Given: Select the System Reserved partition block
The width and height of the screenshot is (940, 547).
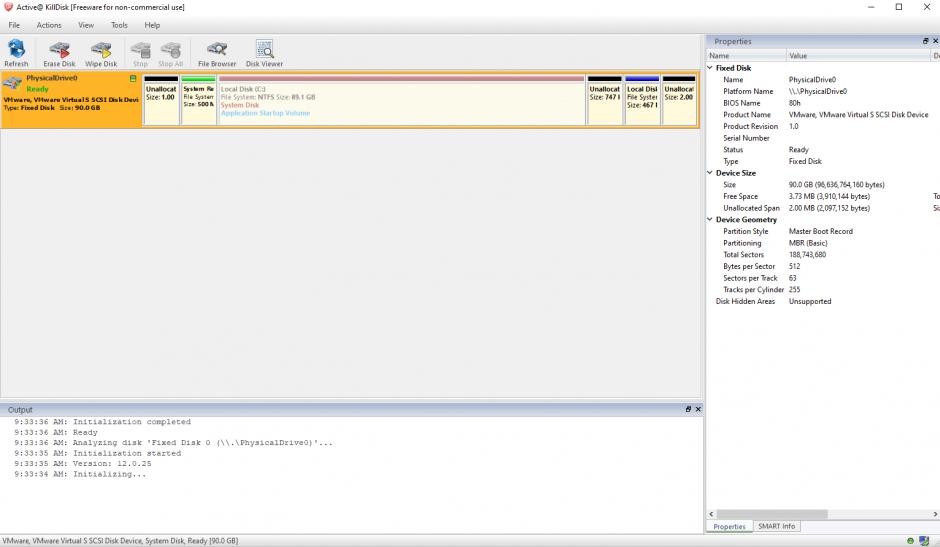Looking at the screenshot, I should click(198, 100).
